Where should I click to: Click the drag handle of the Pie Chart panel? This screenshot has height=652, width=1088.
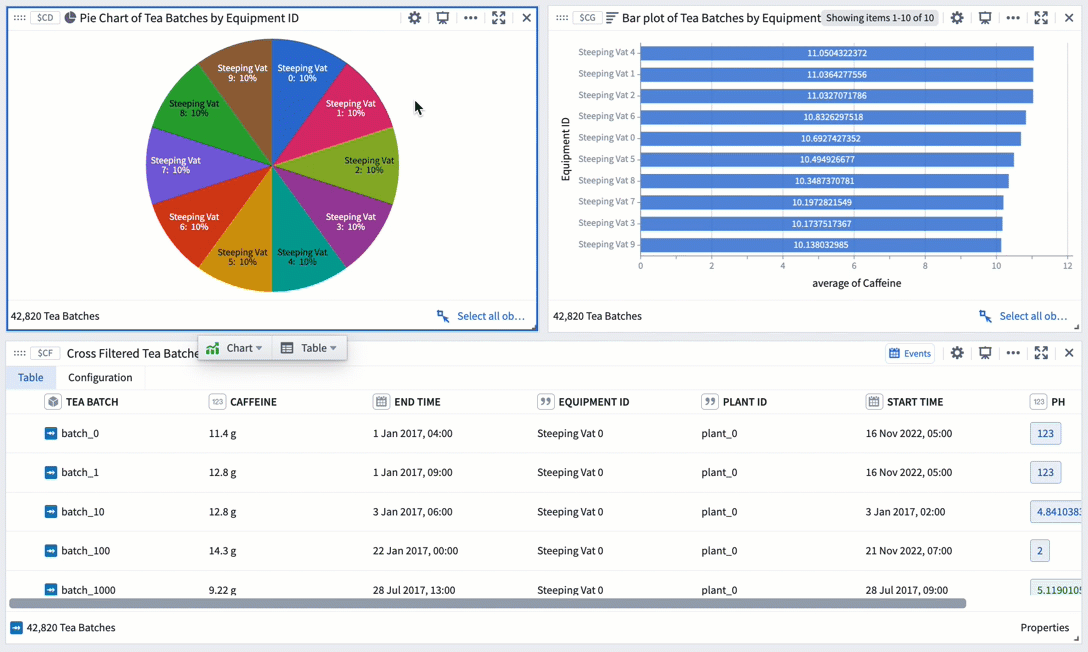click(x=19, y=18)
